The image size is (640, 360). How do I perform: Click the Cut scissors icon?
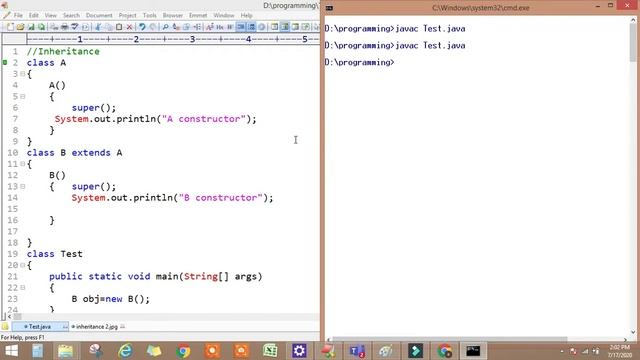[98, 27]
